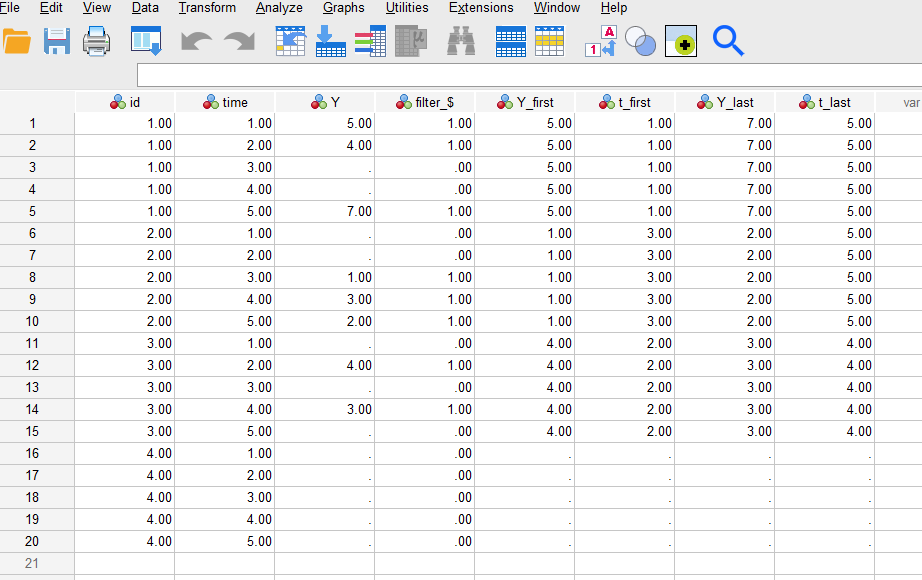The height and width of the screenshot is (580, 922).
Task: Open the View menu
Action: [97, 8]
